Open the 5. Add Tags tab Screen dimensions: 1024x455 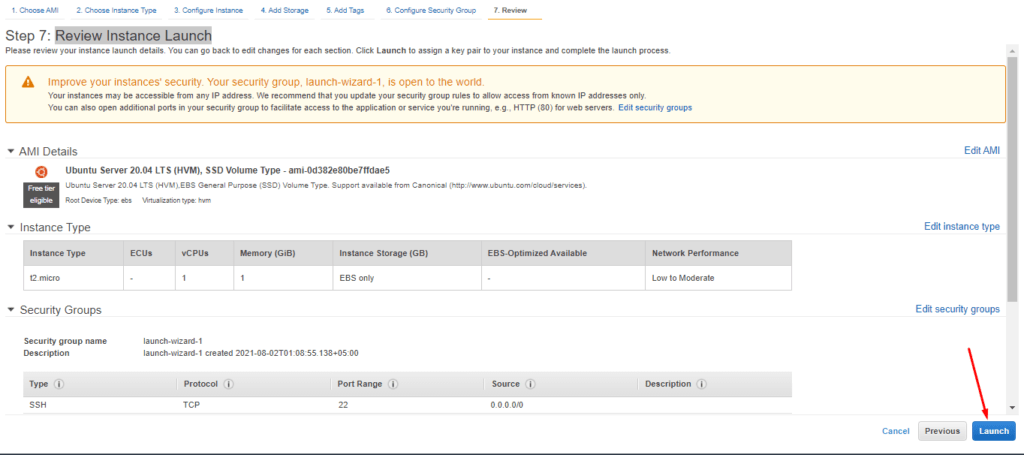pos(345,11)
